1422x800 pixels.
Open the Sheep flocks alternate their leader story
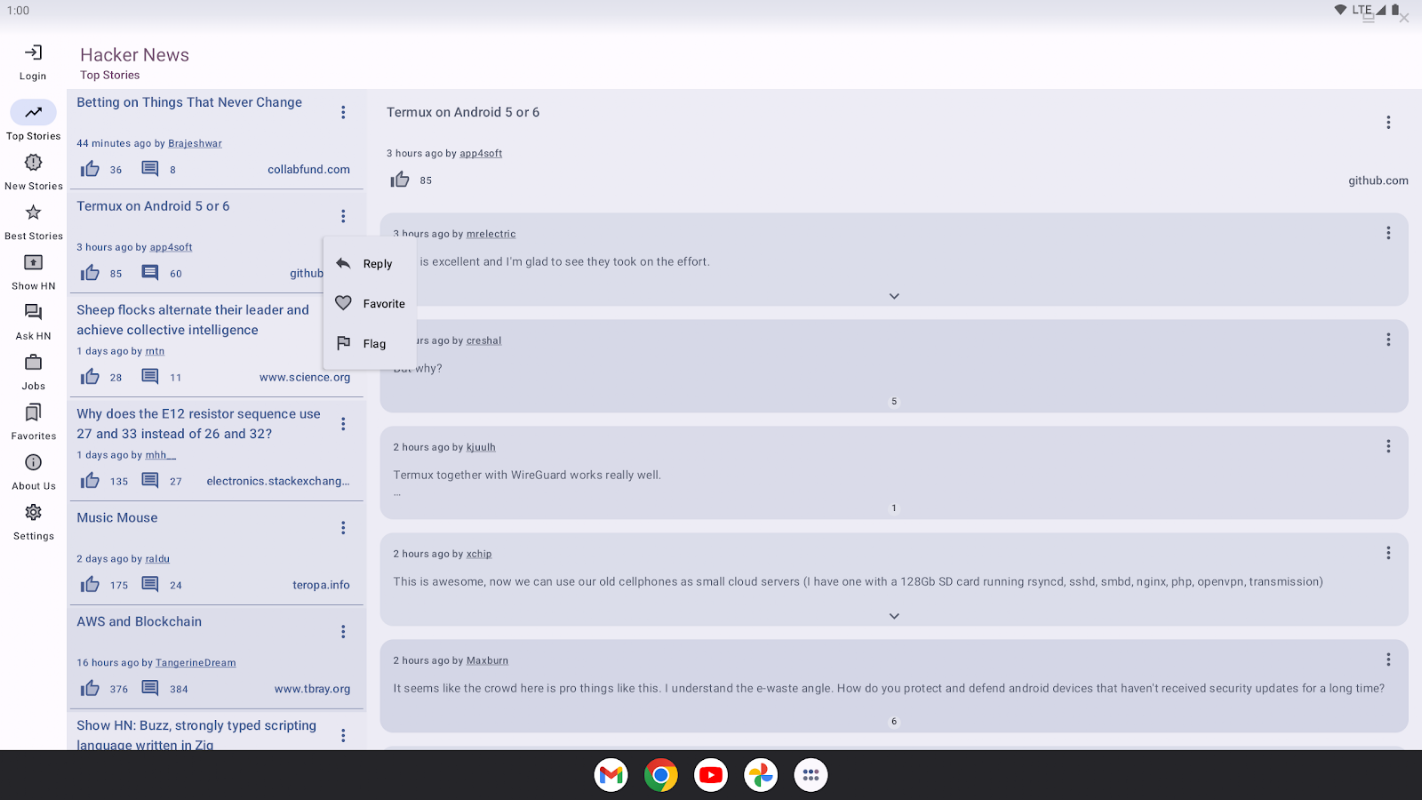[x=193, y=320]
